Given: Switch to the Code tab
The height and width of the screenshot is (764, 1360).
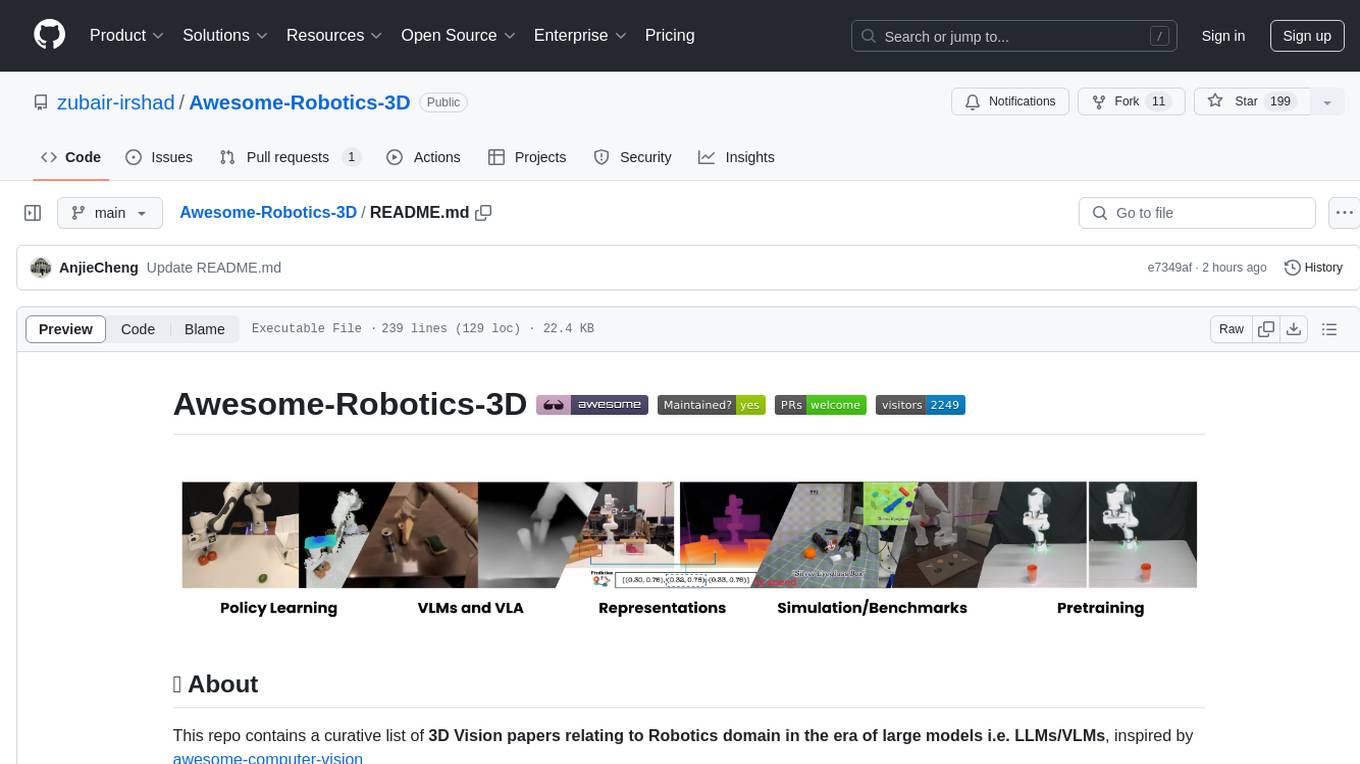Looking at the screenshot, I should click(71, 157).
